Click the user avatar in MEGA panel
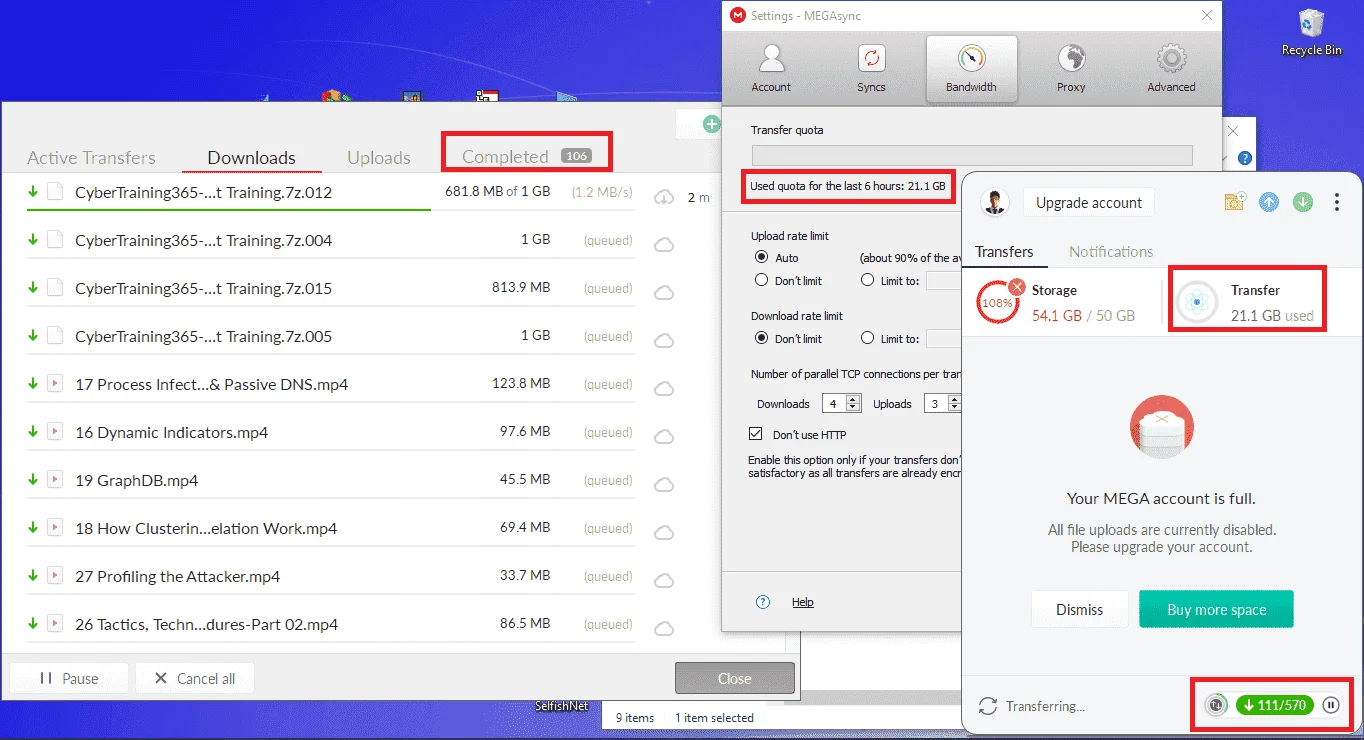The width and height of the screenshot is (1364, 740). click(994, 203)
